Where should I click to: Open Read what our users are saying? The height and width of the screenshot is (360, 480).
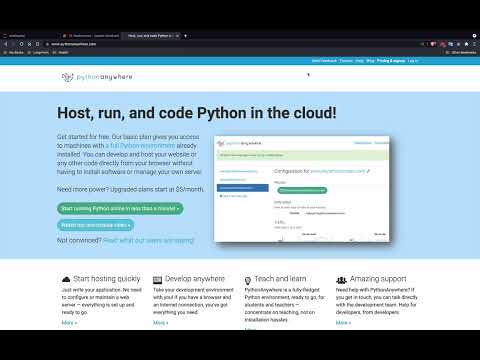pos(148,240)
